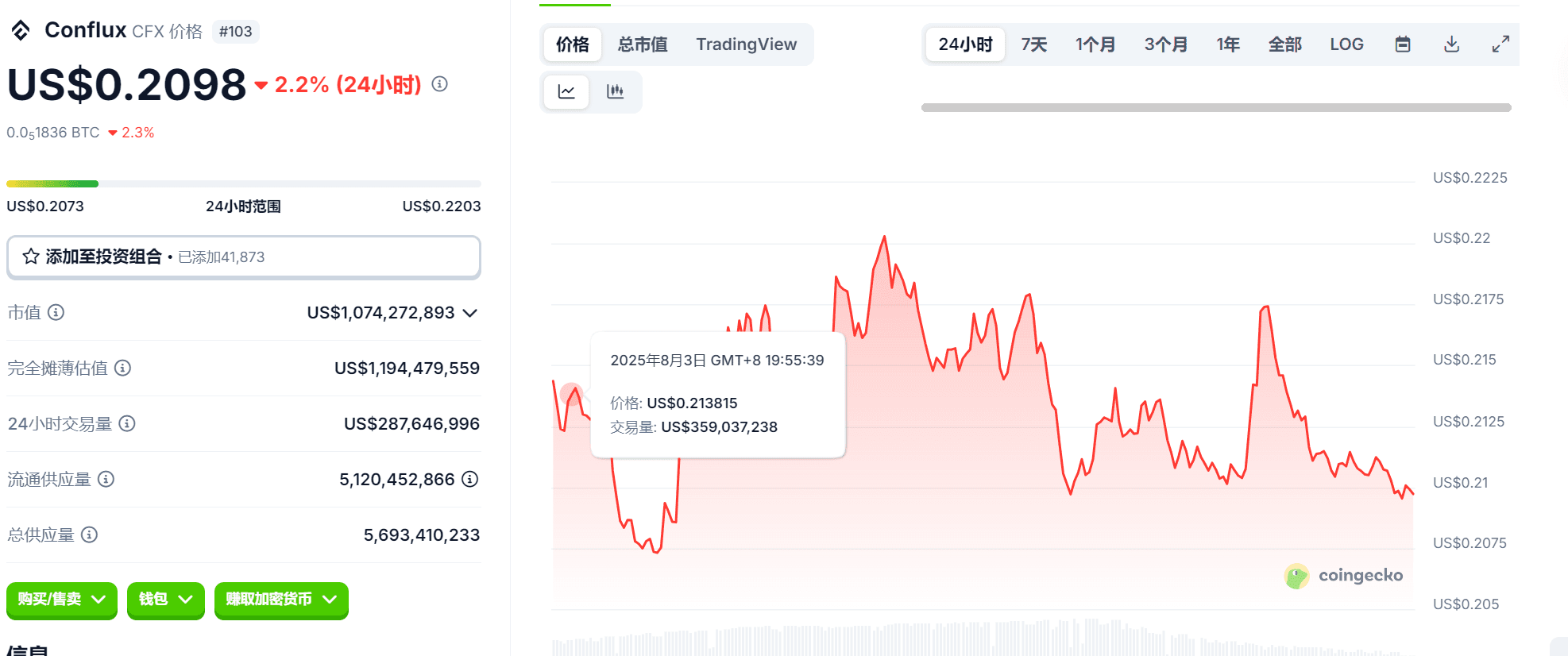Select the 全部 time range
This screenshot has width=1568, height=656.
click(x=1284, y=44)
